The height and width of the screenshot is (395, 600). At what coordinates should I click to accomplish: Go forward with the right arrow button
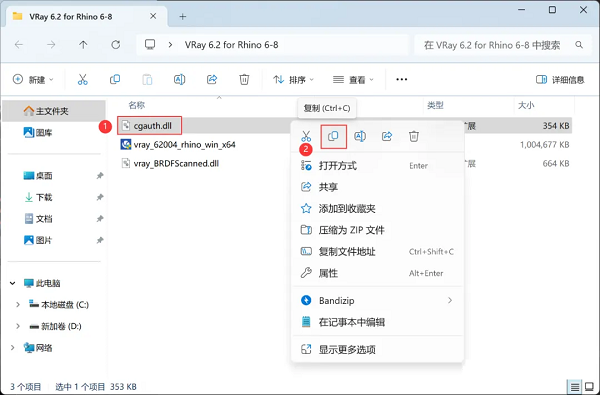pyautogui.click(x=51, y=45)
